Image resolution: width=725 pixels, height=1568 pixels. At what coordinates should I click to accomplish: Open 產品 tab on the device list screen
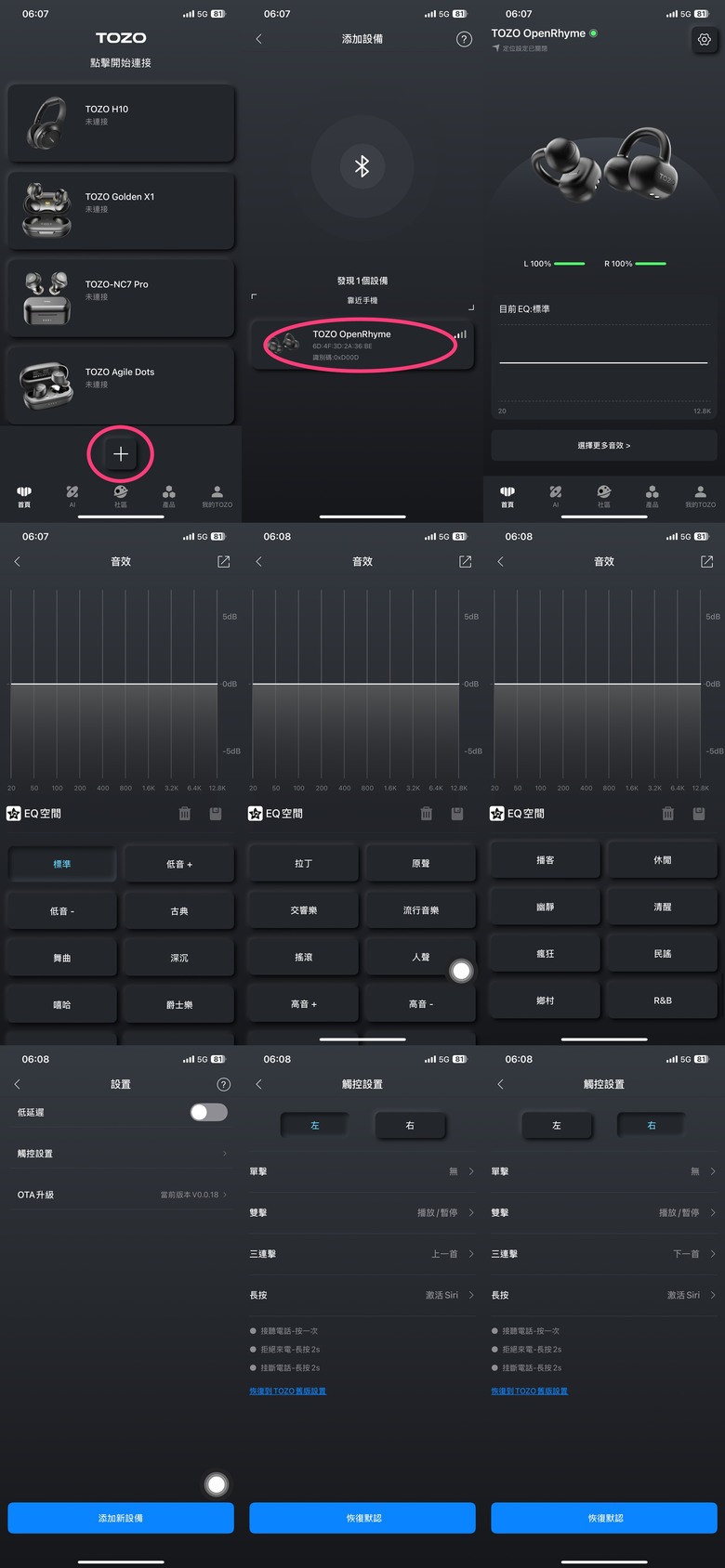(169, 496)
